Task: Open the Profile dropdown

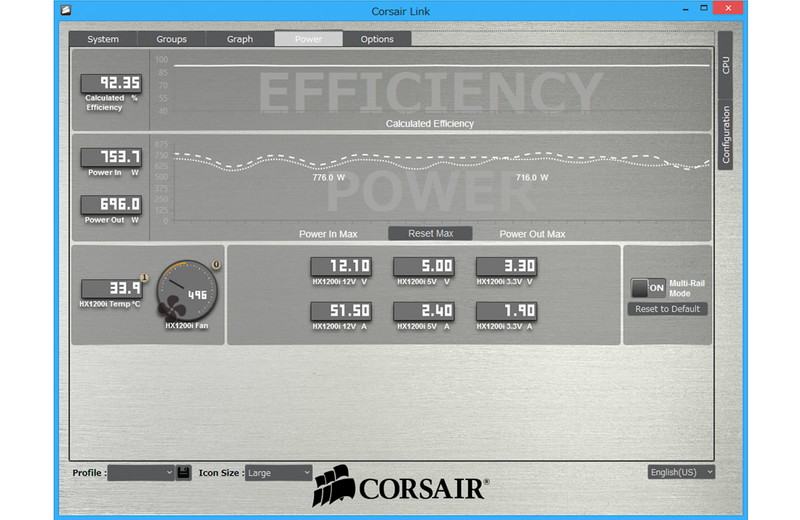Action: click(141, 473)
